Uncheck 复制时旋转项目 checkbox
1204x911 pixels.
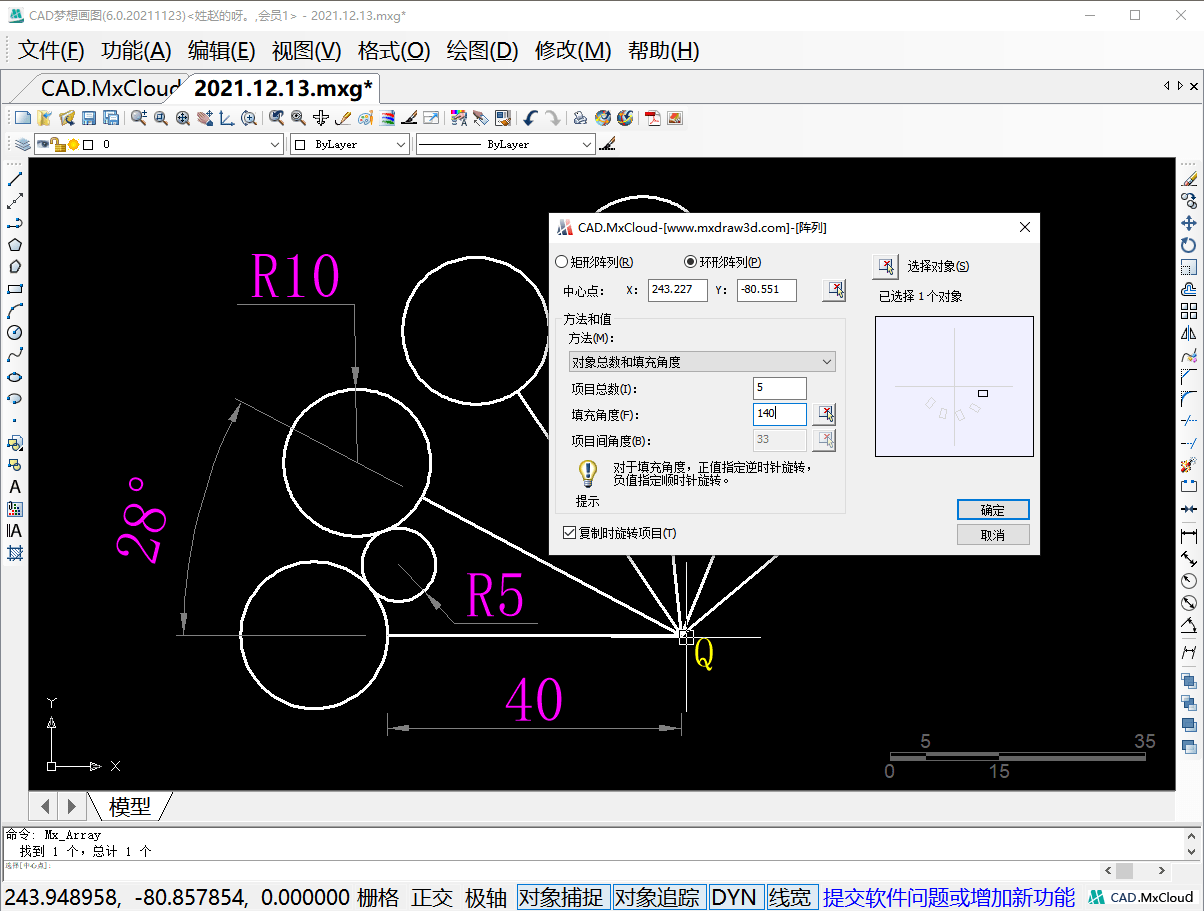(570, 533)
